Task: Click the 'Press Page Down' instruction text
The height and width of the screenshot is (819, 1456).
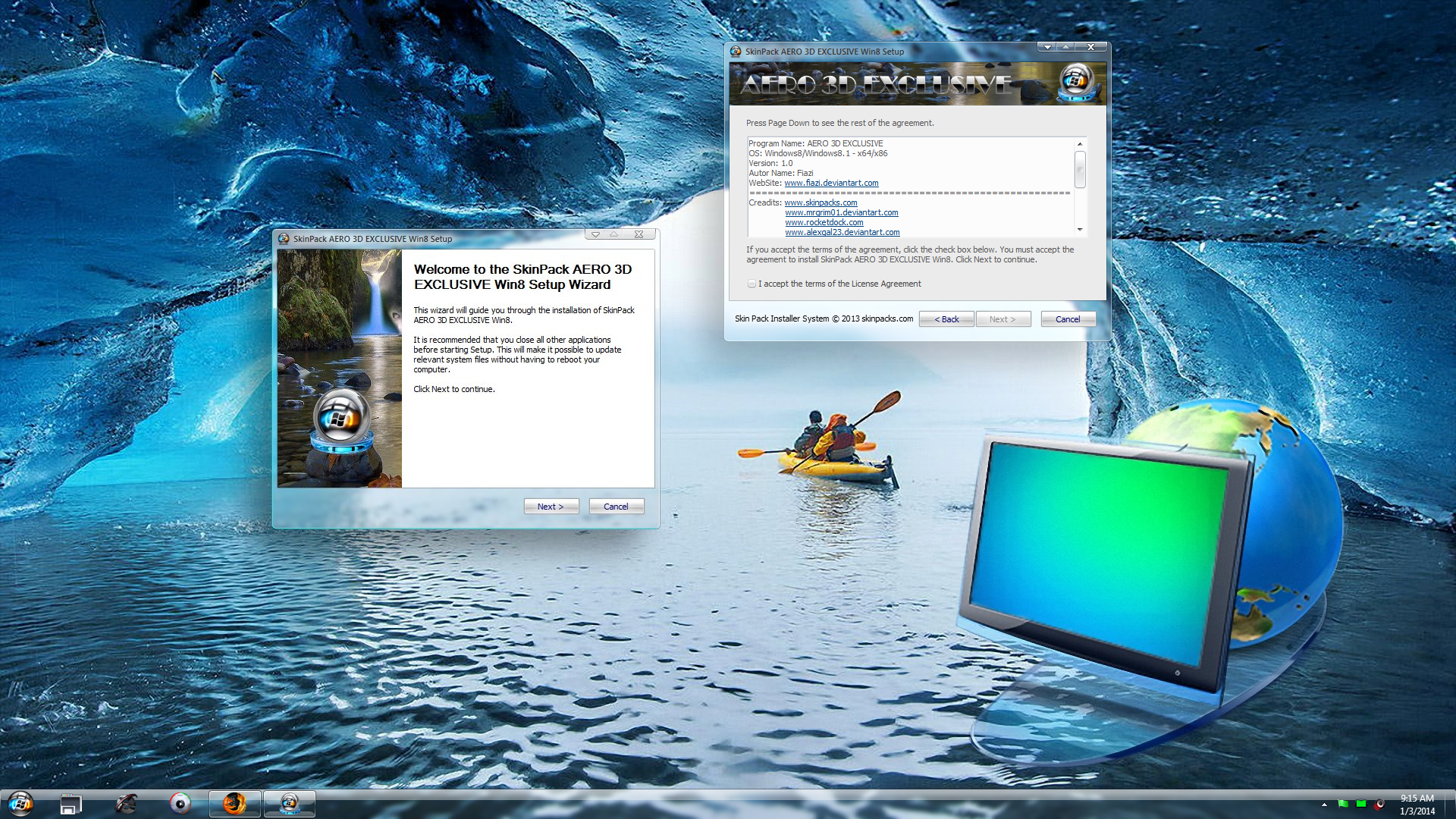Action: click(x=840, y=123)
